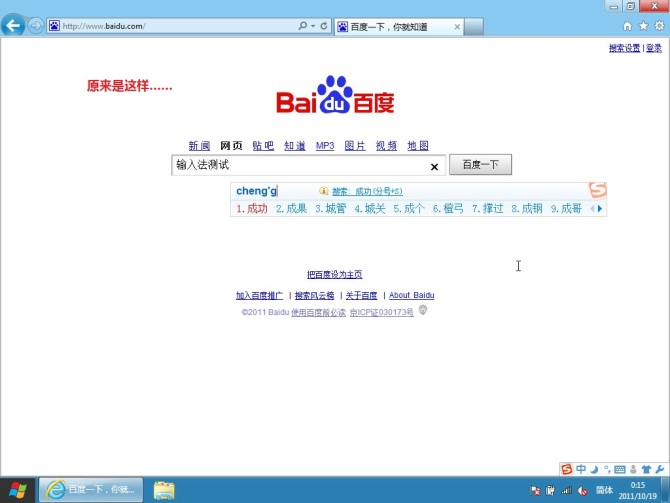The height and width of the screenshot is (503, 670).
Task: Go to next candidate page arrow
Action: [600, 209]
